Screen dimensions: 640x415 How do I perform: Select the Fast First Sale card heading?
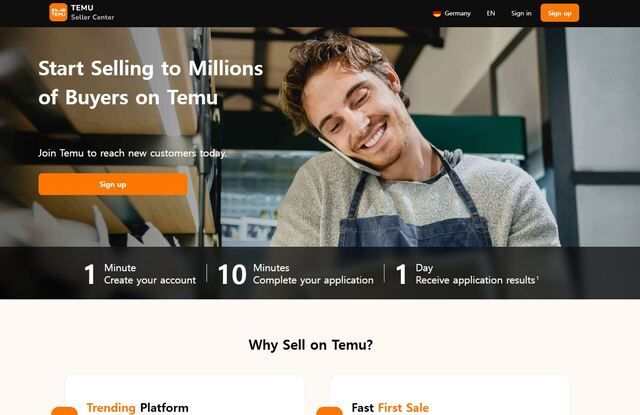(x=390, y=408)
